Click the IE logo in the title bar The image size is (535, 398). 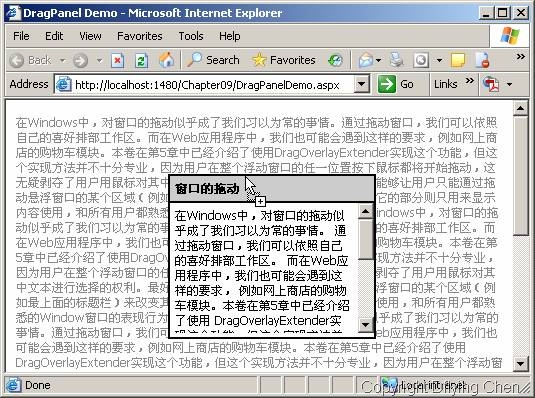point(14,13)
